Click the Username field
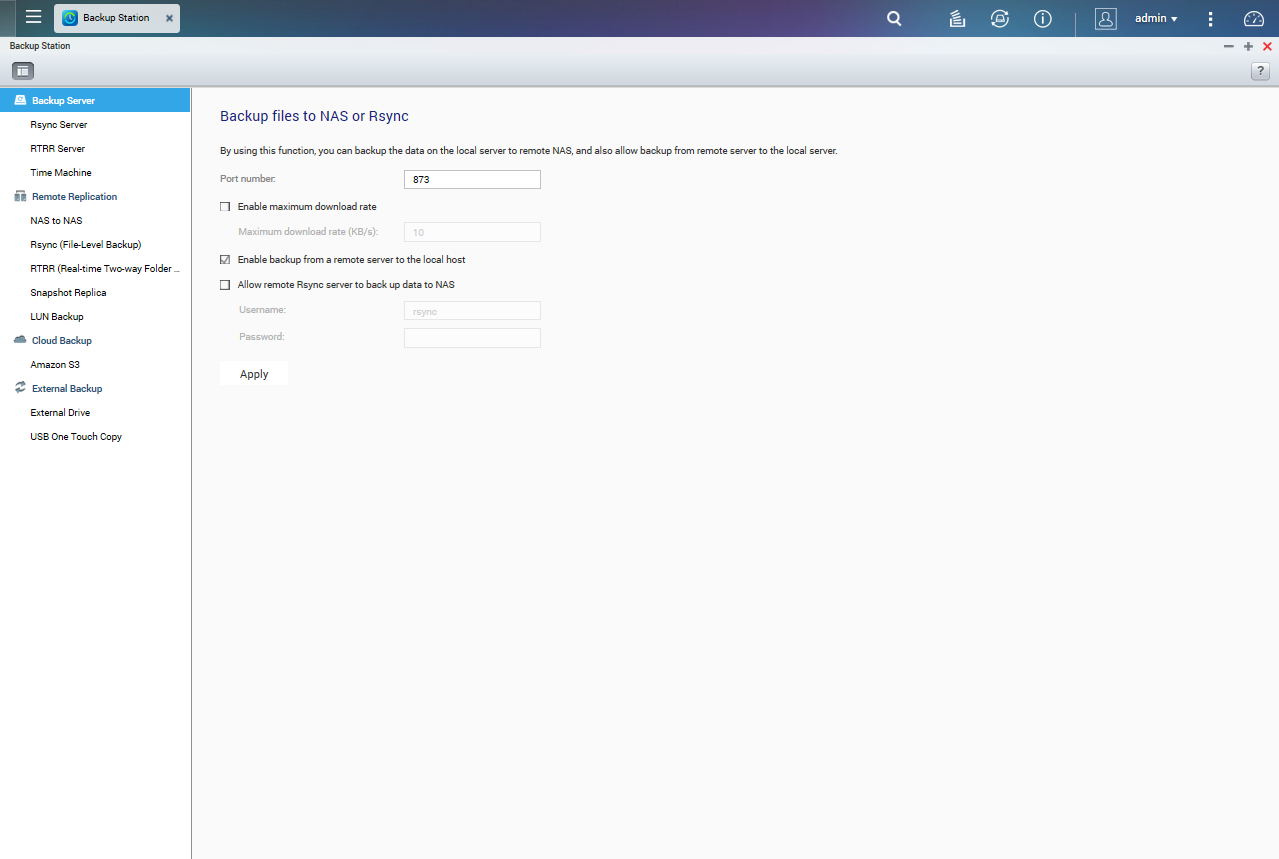Image resolution: width=1279 pixels, height=859 pixels. (472, 311)
